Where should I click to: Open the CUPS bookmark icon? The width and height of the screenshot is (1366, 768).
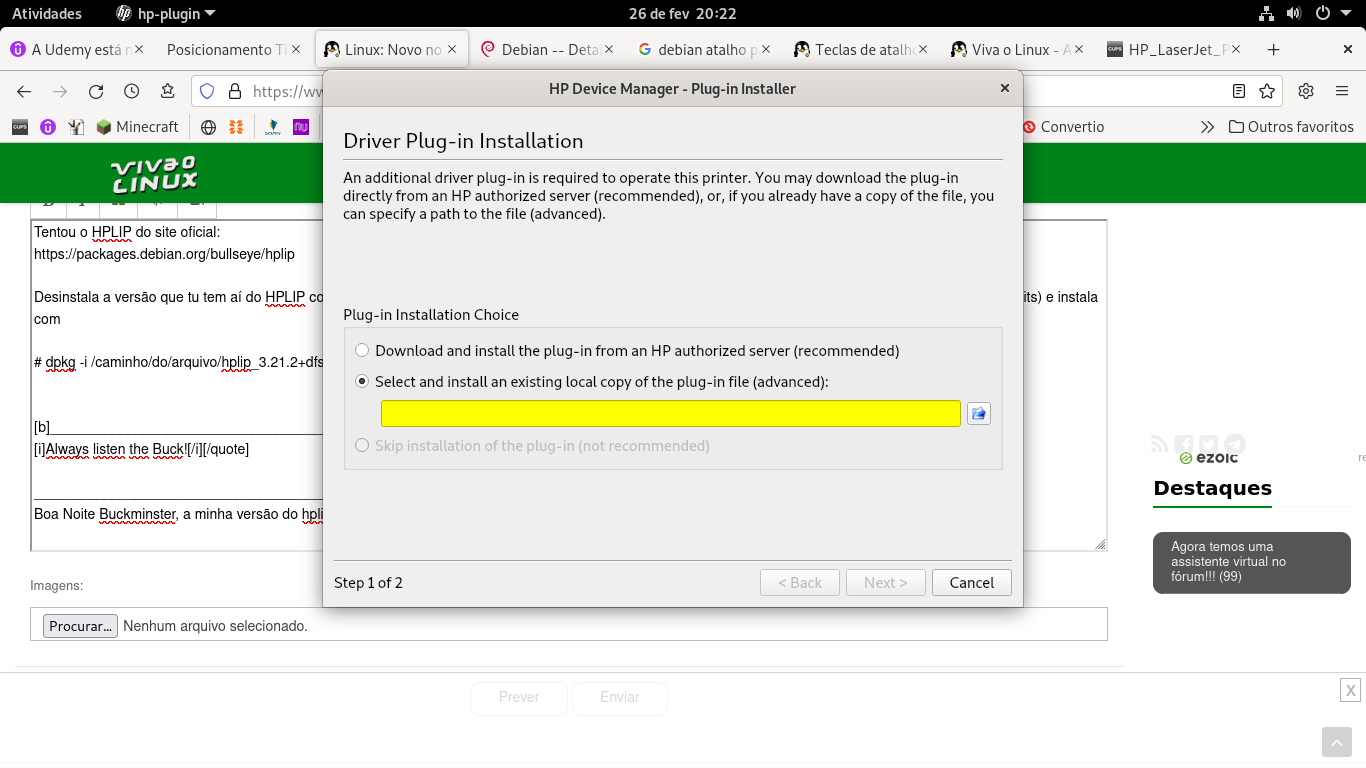tap(20, 127)
